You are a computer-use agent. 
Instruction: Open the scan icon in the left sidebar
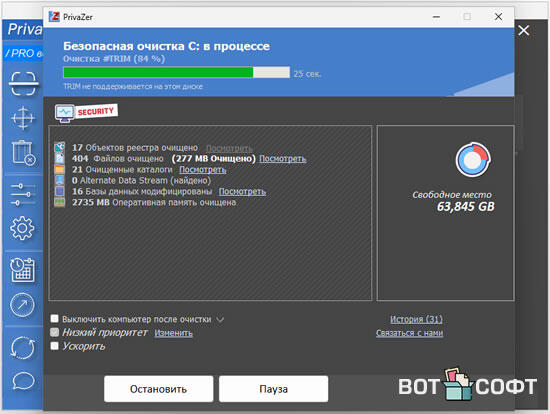pos(23,84)
